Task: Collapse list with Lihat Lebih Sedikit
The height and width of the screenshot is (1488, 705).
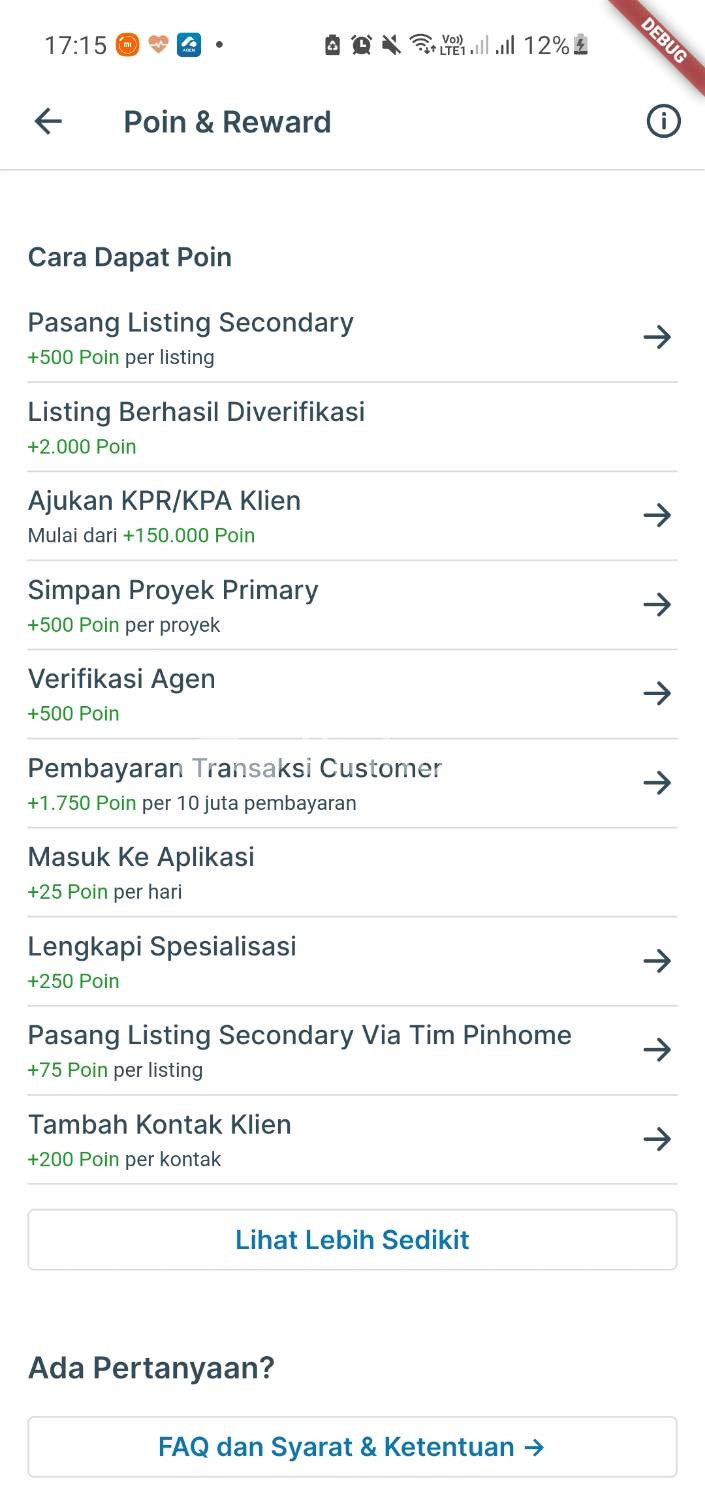Action: pos(352,1240)
